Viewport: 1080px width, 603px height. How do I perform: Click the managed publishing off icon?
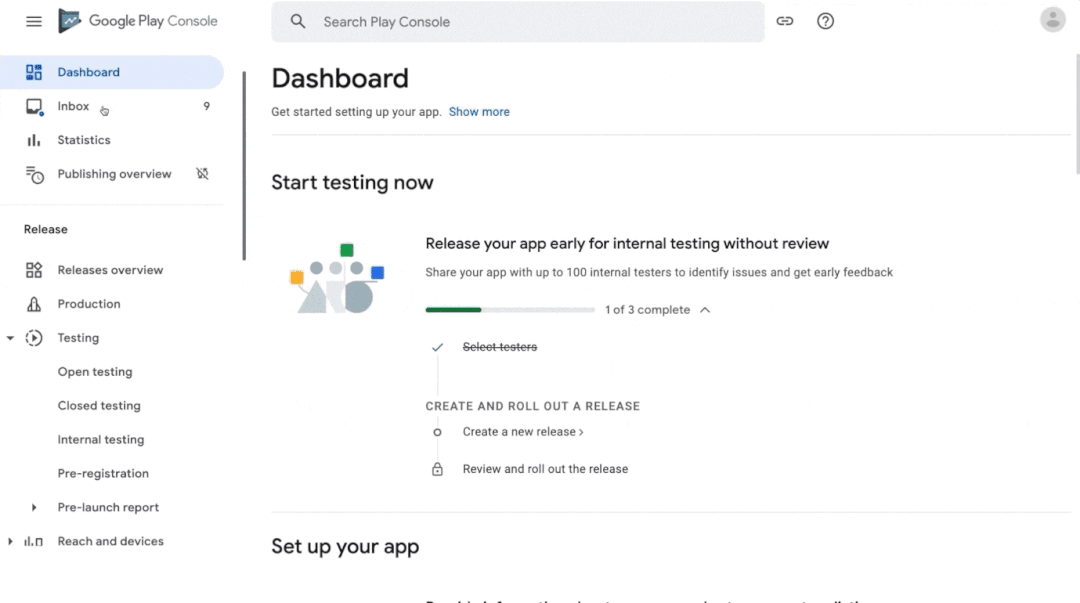[x=202, y=174]
